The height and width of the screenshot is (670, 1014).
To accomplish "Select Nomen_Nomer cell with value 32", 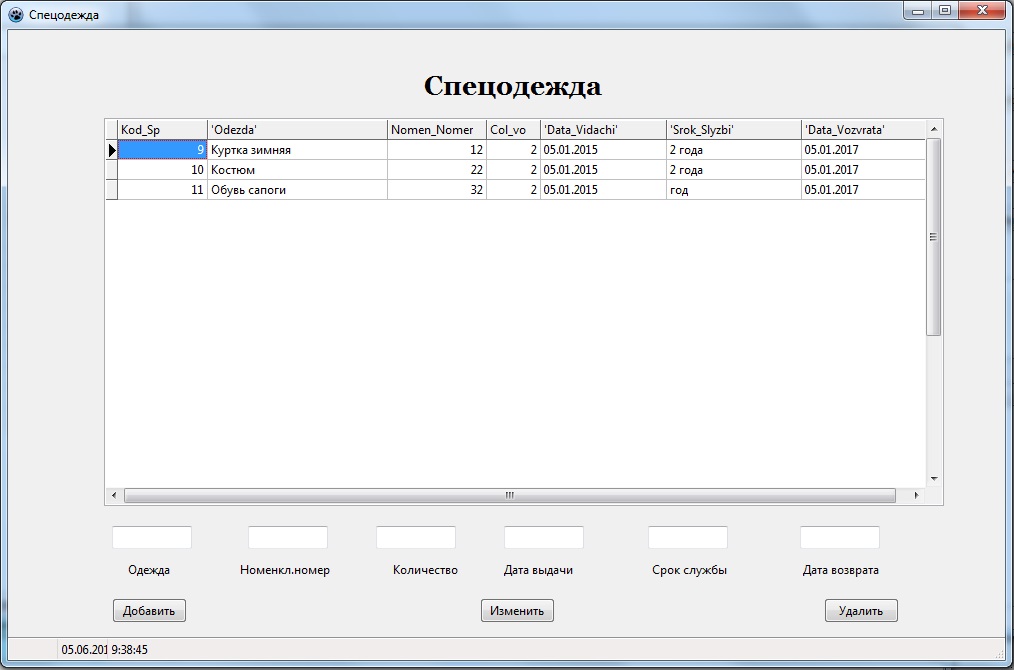I will click(437, 190).
